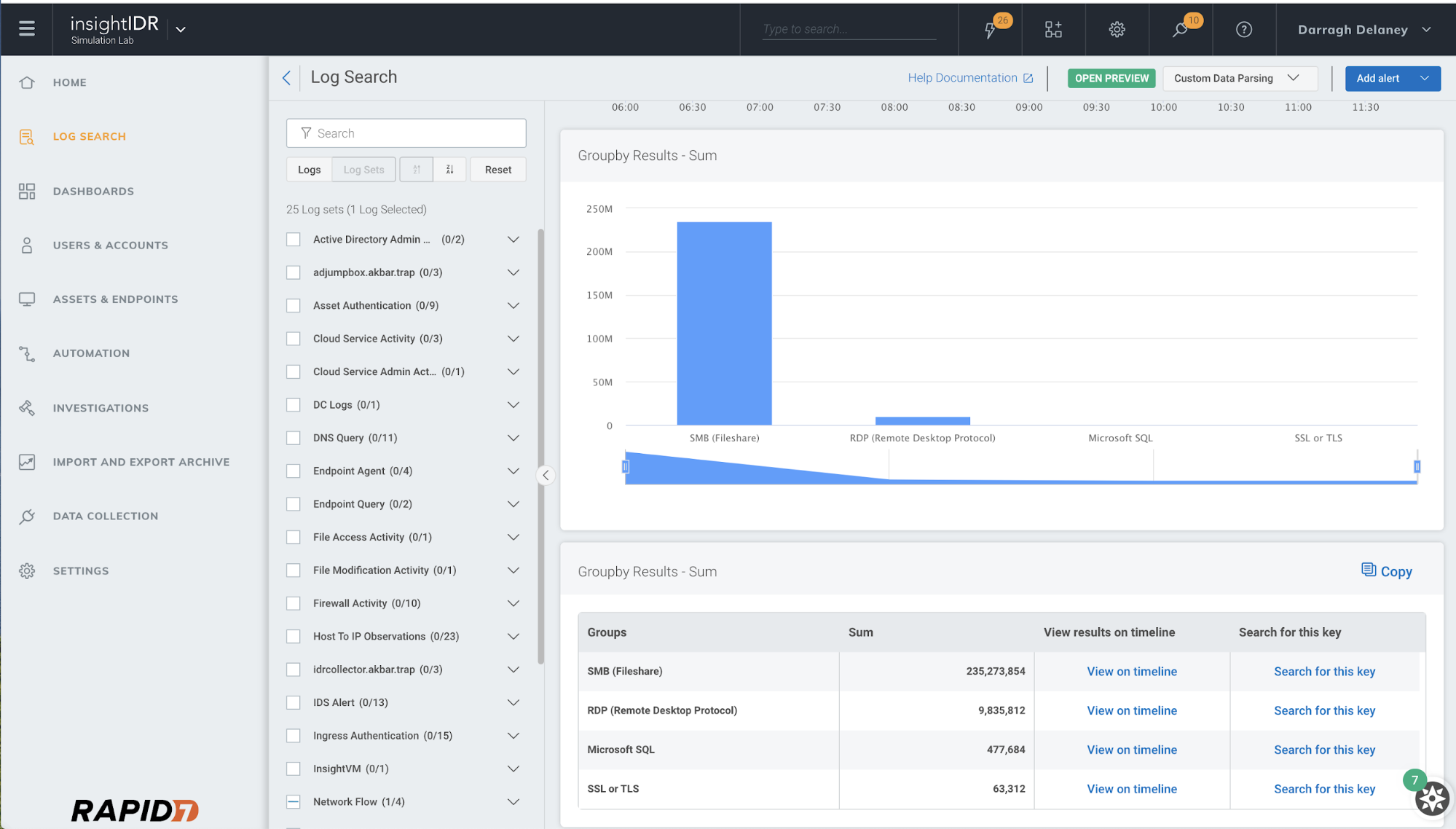Click the lightning bolt alerts icon
The height and width of the screenshot is (829, 1456).
[x=990, y=30]
